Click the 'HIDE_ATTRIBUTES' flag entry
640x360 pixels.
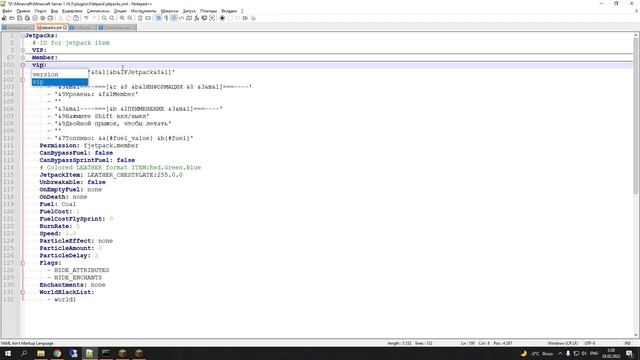tap(82, 270)
